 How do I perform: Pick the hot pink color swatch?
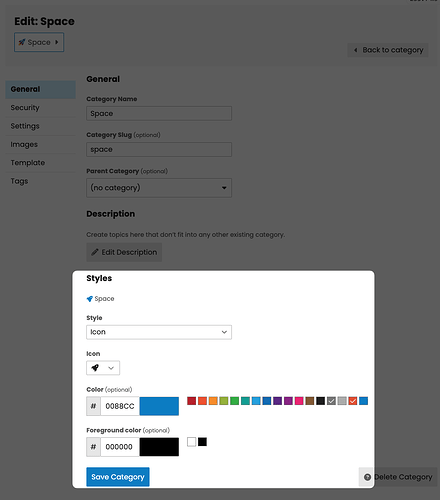point(299,401)
